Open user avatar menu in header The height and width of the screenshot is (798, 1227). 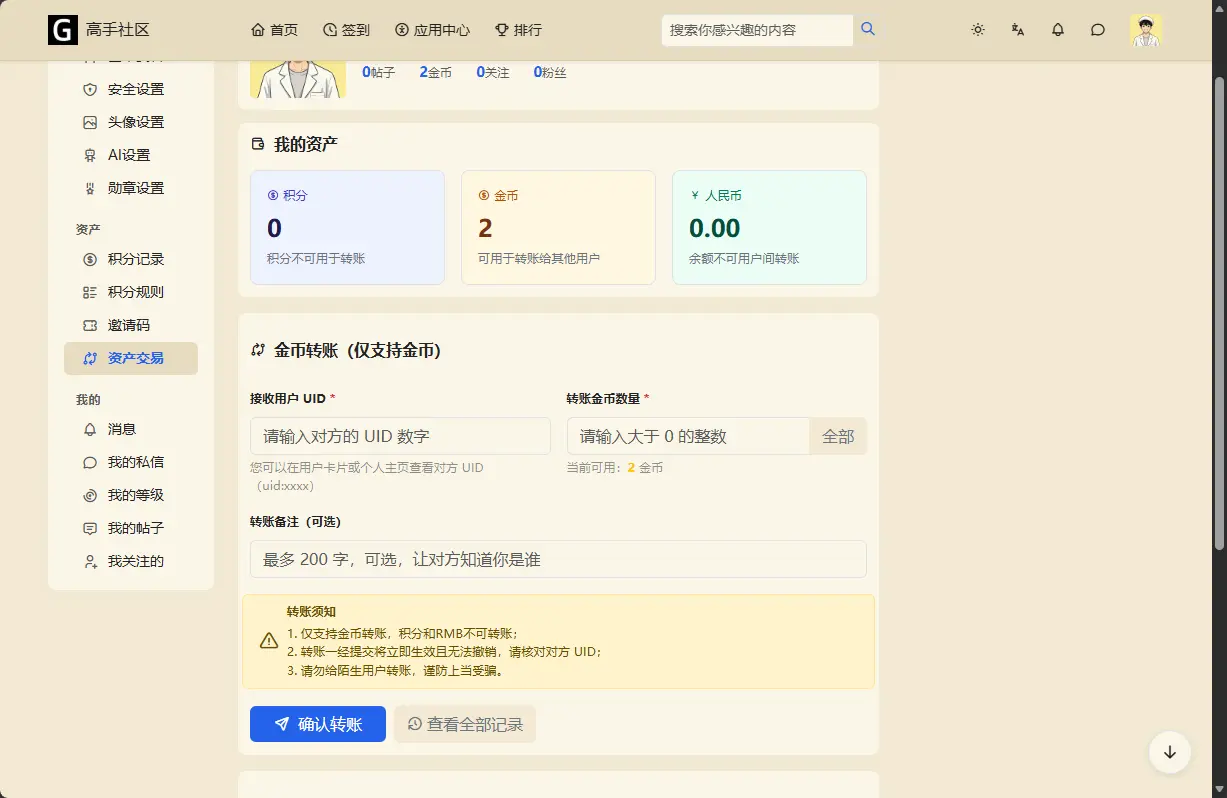pyautogui.click(x=1146, y=30)
